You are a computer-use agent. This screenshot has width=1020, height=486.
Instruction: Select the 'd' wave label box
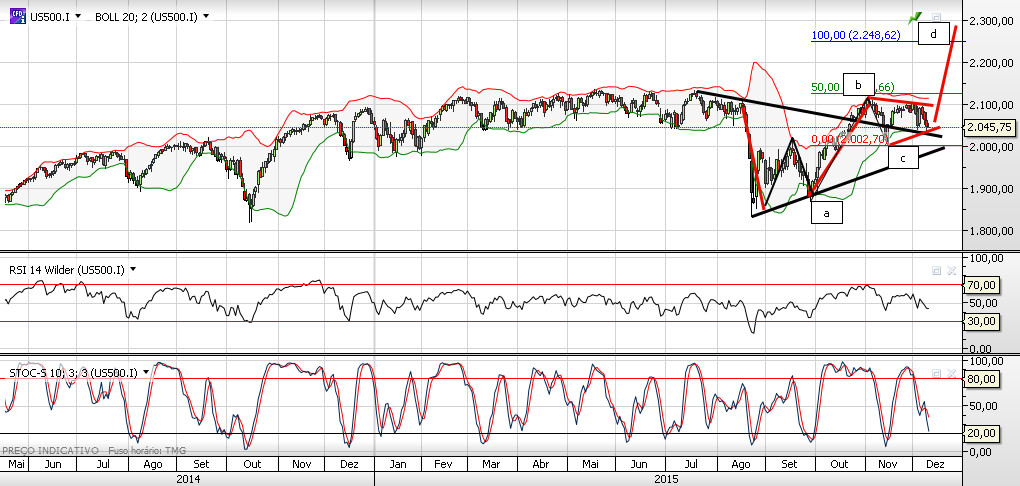(934, 34)
